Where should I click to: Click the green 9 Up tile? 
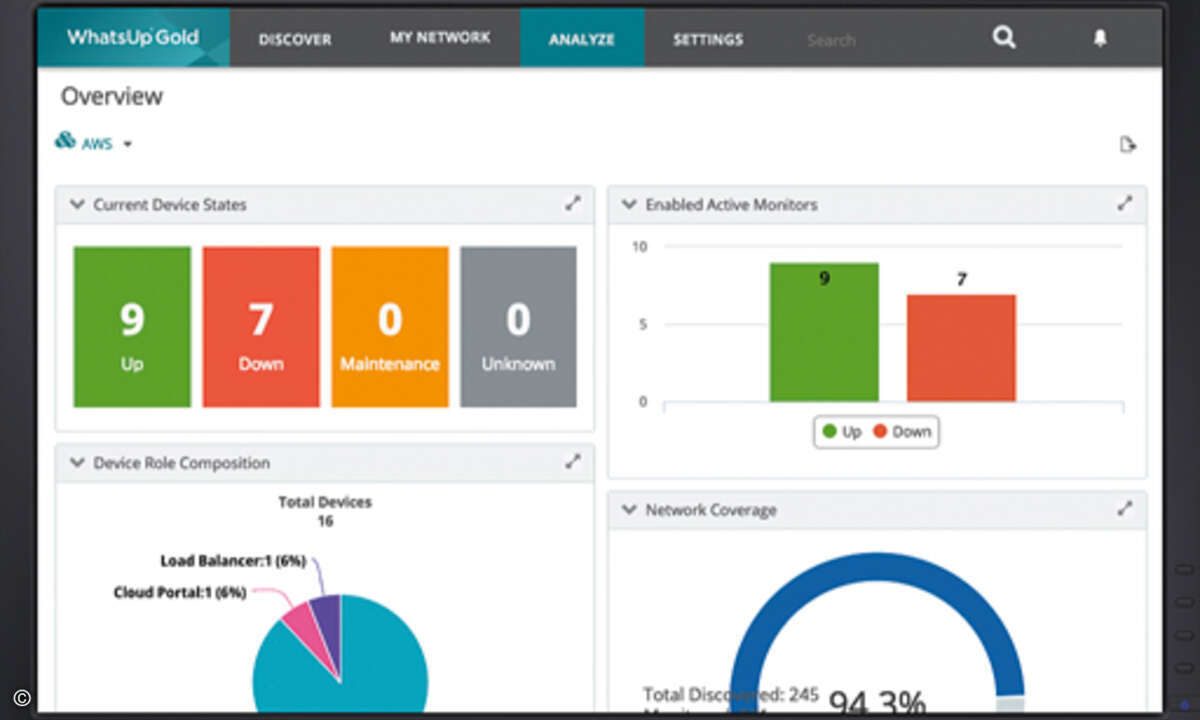(132, 327)
